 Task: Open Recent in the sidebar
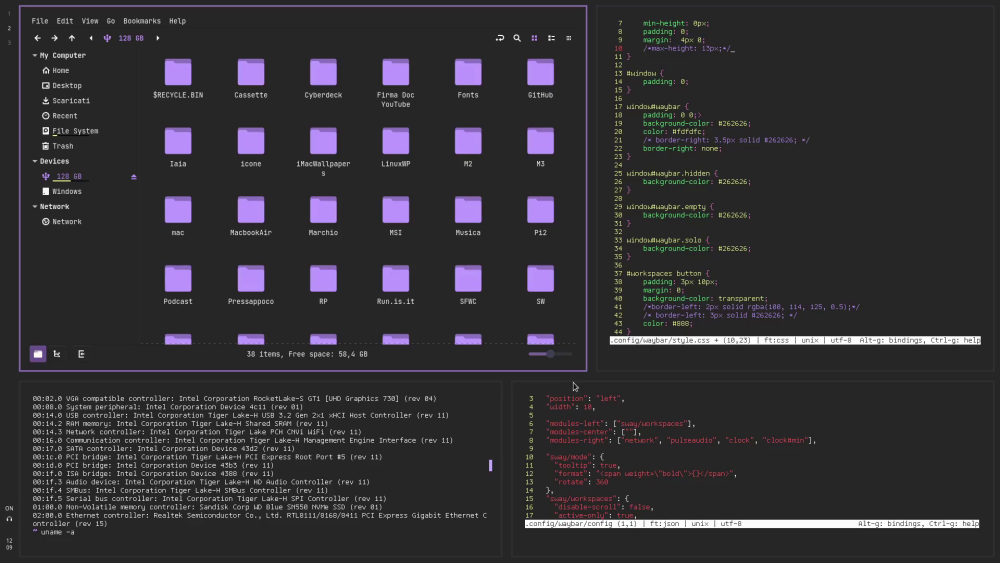pyautogui.click(x=59, y=116)
